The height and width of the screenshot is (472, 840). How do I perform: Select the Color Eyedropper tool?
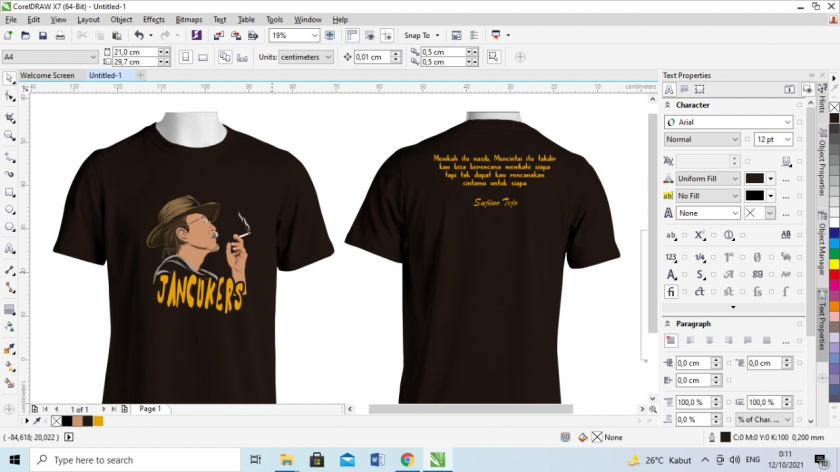(9, 349)
